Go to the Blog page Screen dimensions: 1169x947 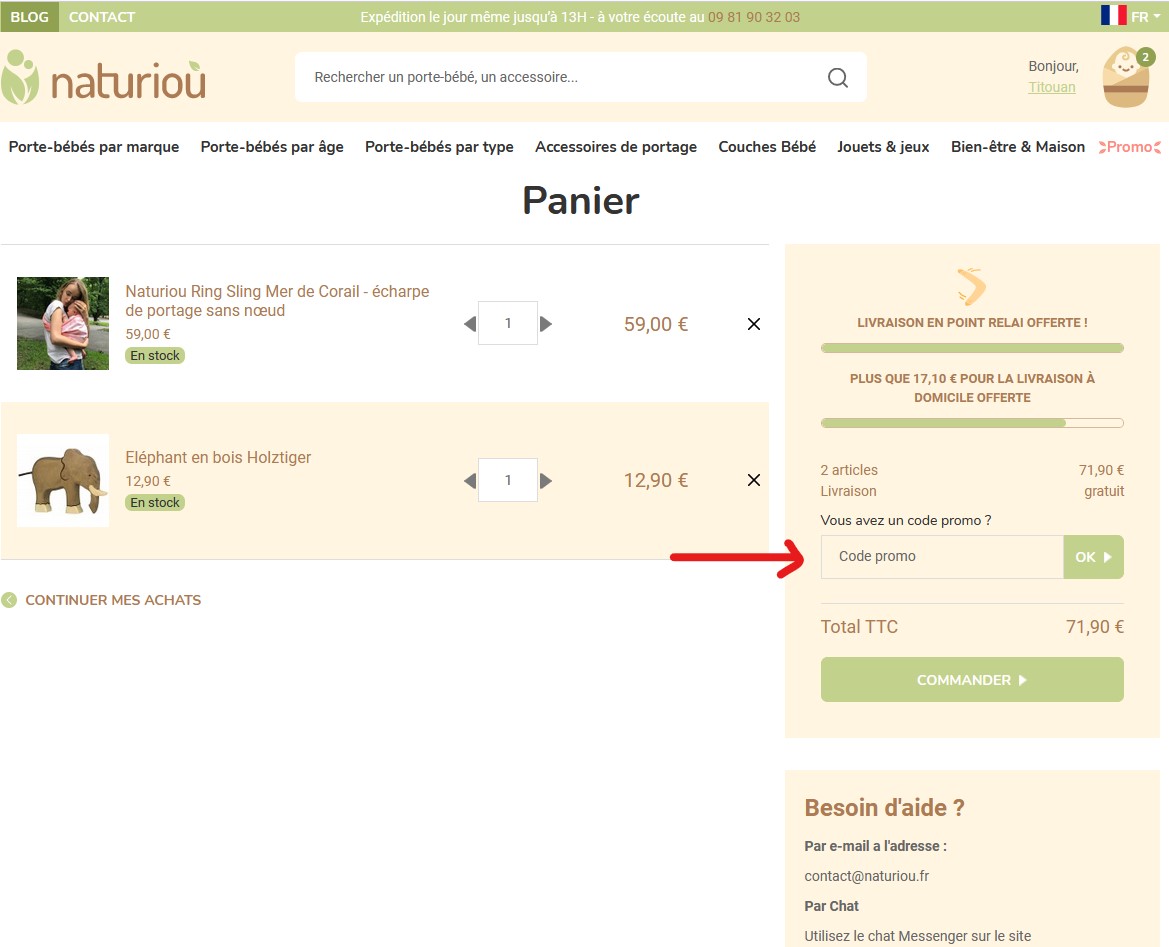pos(30,16)
